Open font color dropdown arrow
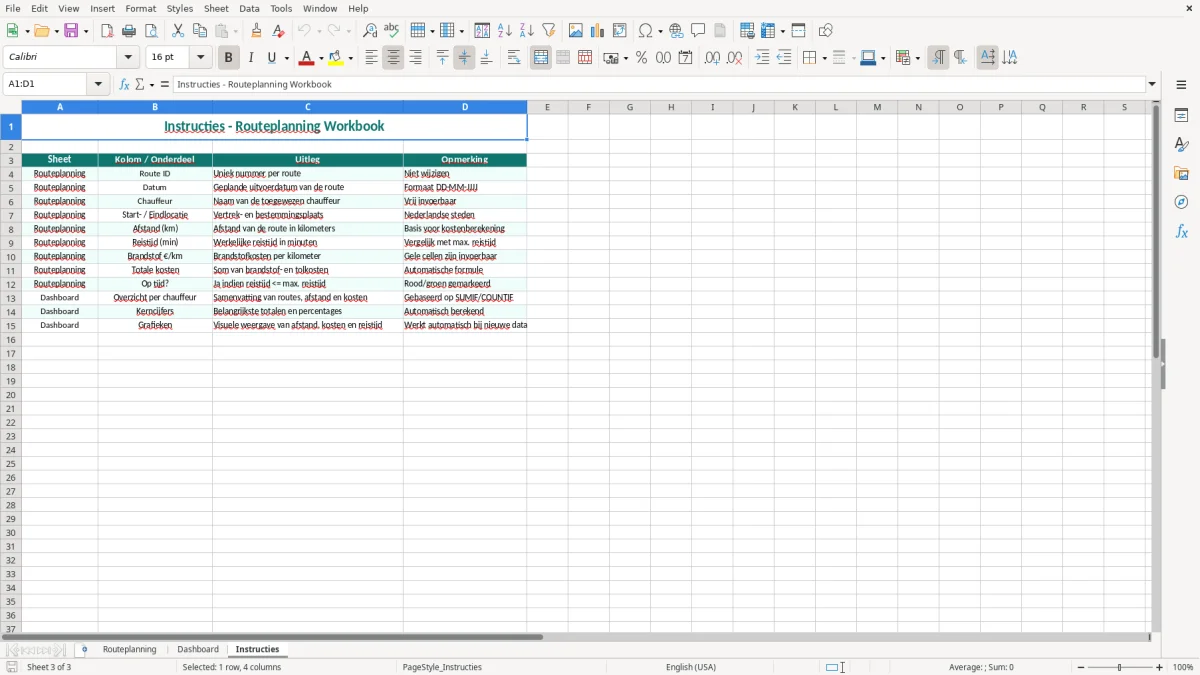The height and width of the screenshot is (675, 1200). tap(321, 58)
